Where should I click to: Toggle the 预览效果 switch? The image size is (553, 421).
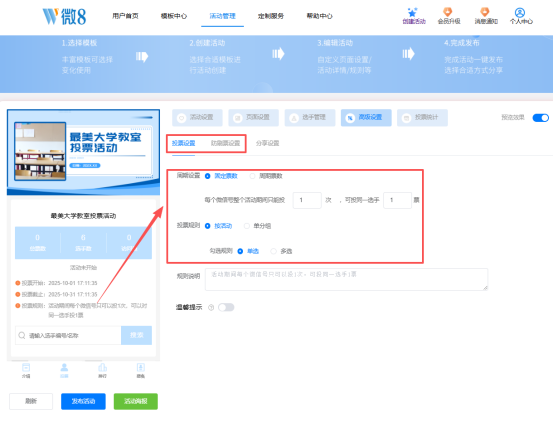540,118
